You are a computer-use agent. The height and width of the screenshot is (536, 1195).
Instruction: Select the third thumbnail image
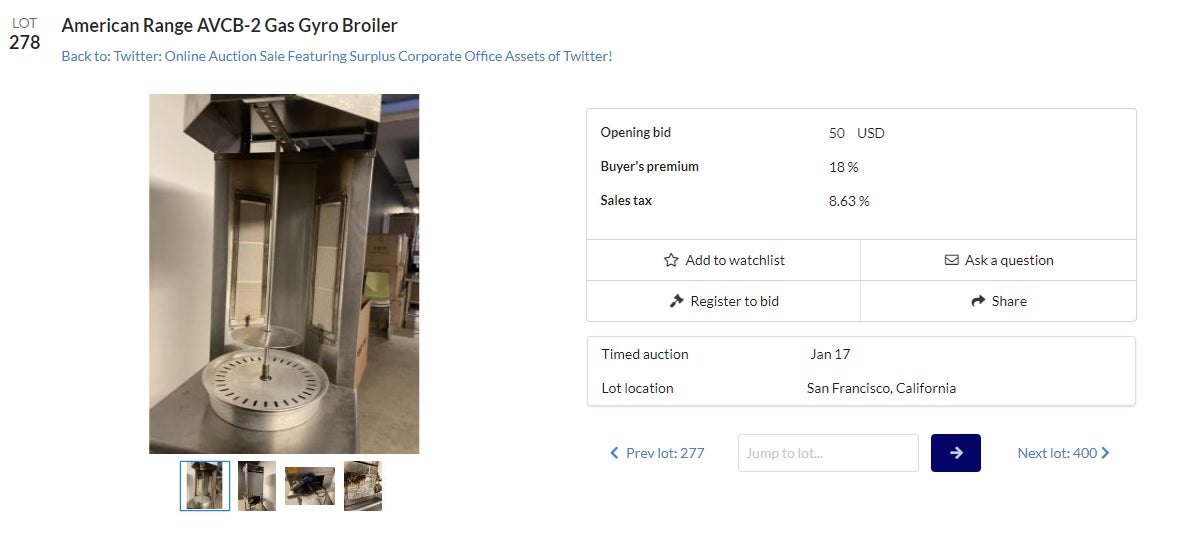310,486
